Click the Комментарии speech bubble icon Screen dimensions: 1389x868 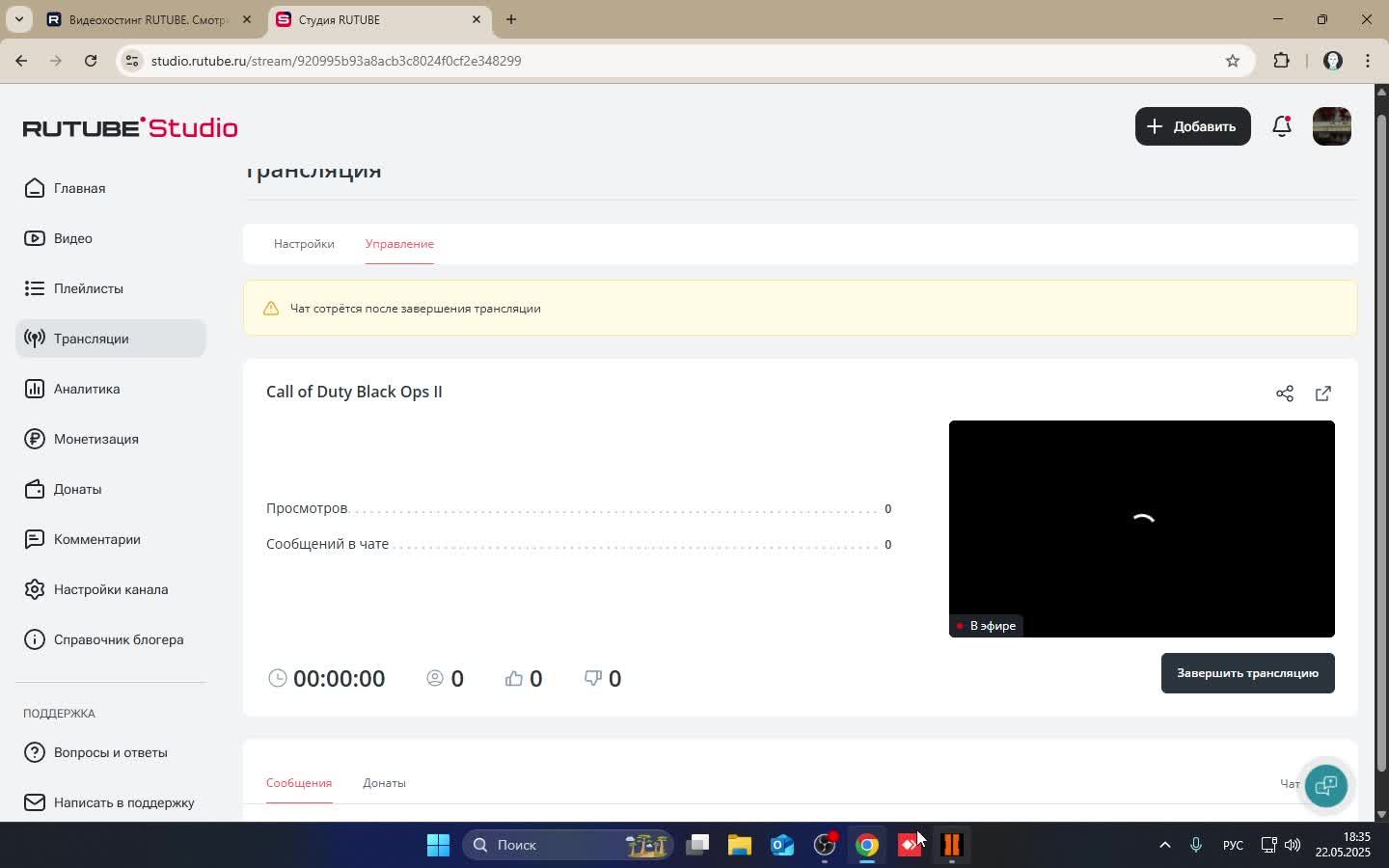tap(35, 539)
